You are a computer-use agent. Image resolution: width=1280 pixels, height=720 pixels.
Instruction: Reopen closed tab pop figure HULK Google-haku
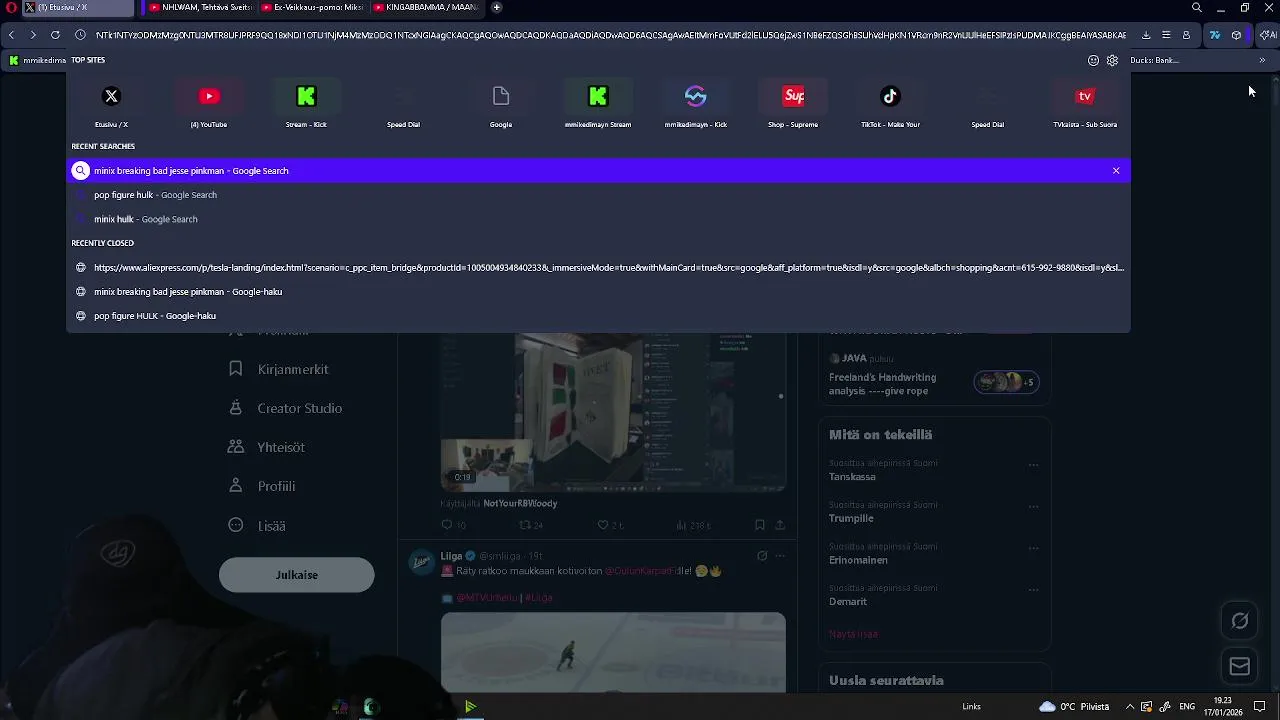click(x=598, y=316)
